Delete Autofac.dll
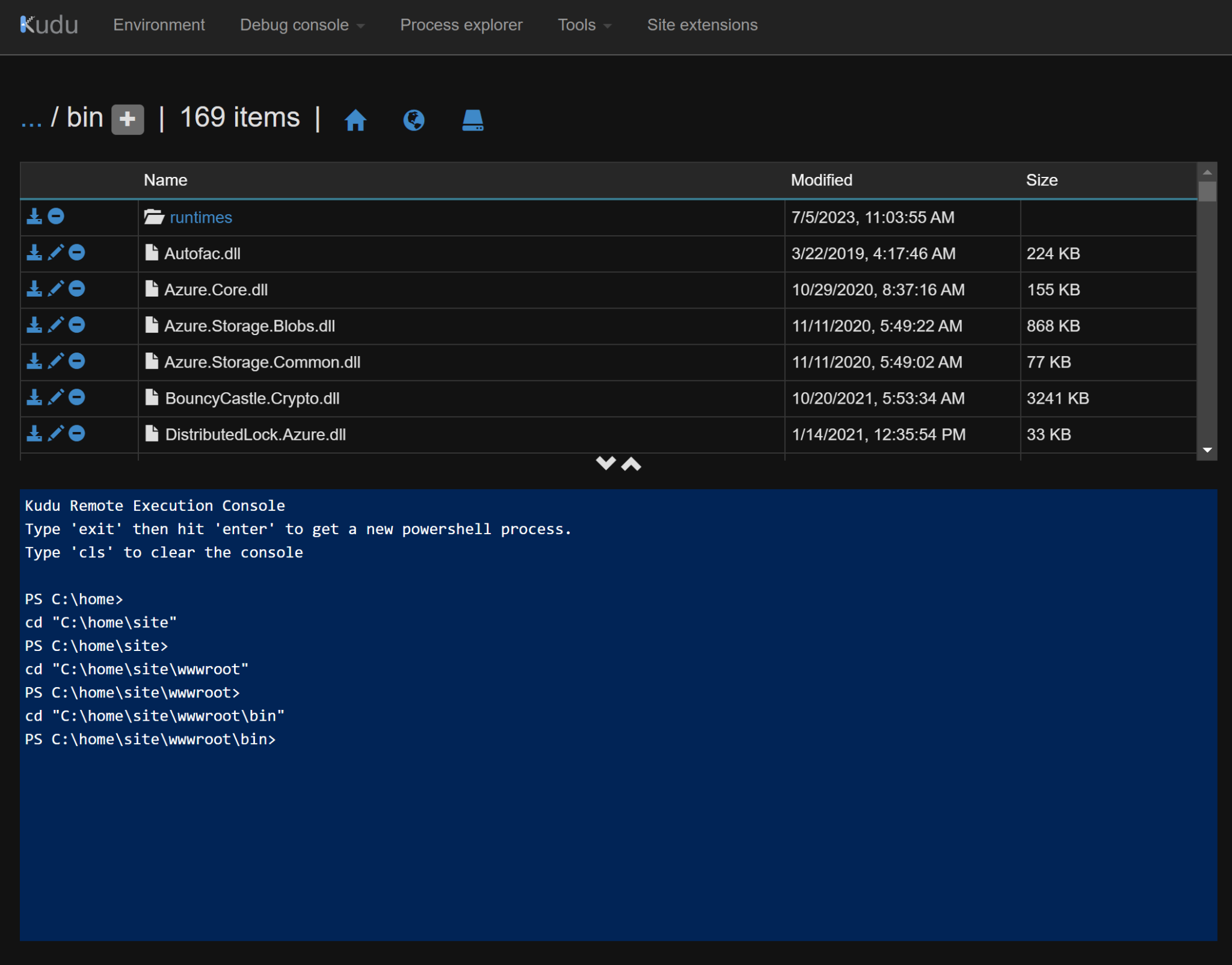The height and width of the screenshot is (965, 1232). pos(77,253)
